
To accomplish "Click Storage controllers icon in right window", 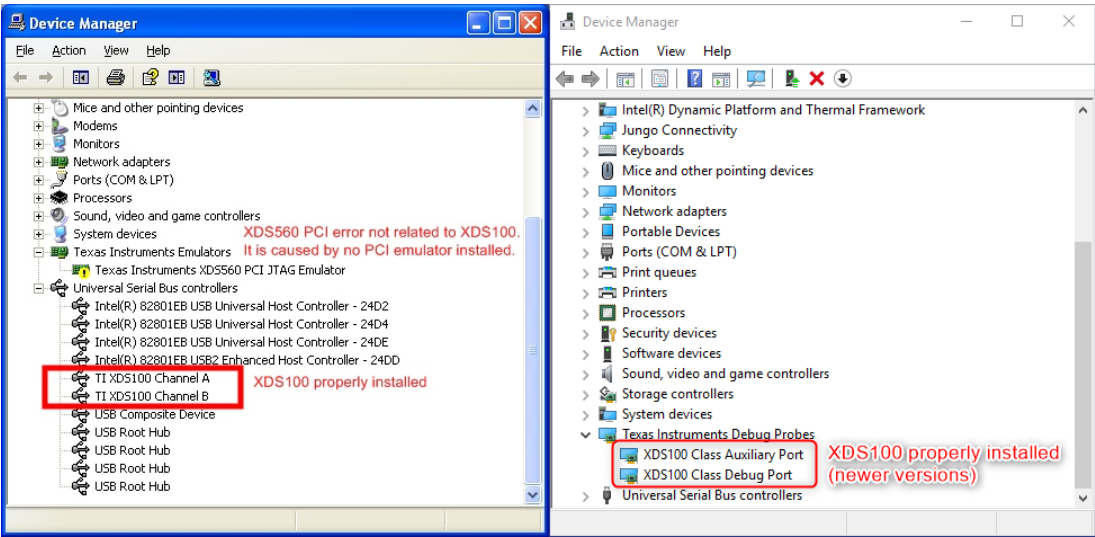I will pyautogui.click(x=608, y=394).
